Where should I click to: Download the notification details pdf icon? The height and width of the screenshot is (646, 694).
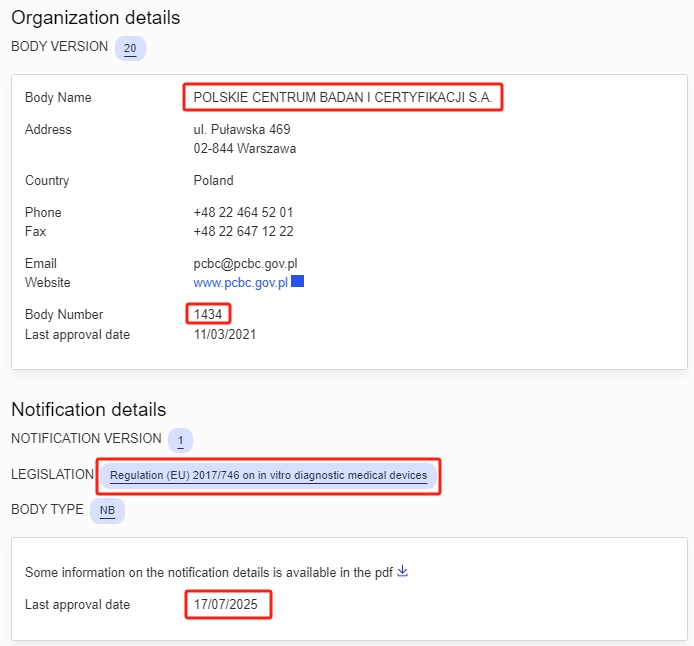pyautogui.click(x=402, y=571)
